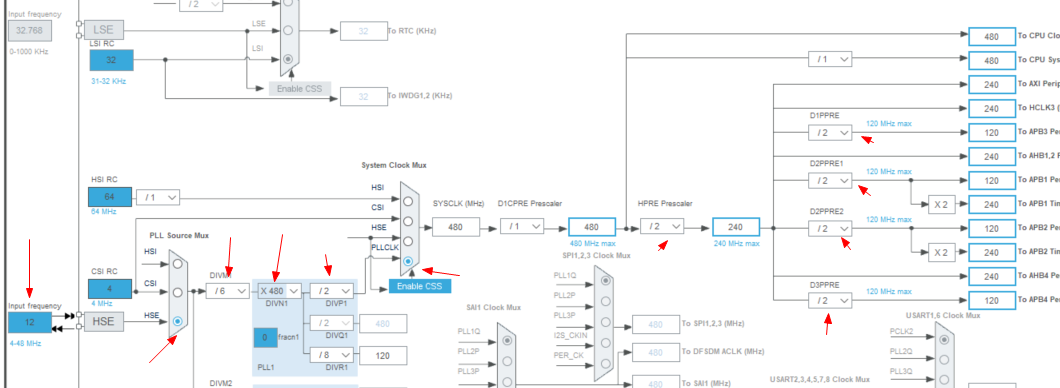The width and height of the screenshot is (1060, 388).
Task: Click the X 2 multiplier before APB1 Timer
Action: (941, 204)
